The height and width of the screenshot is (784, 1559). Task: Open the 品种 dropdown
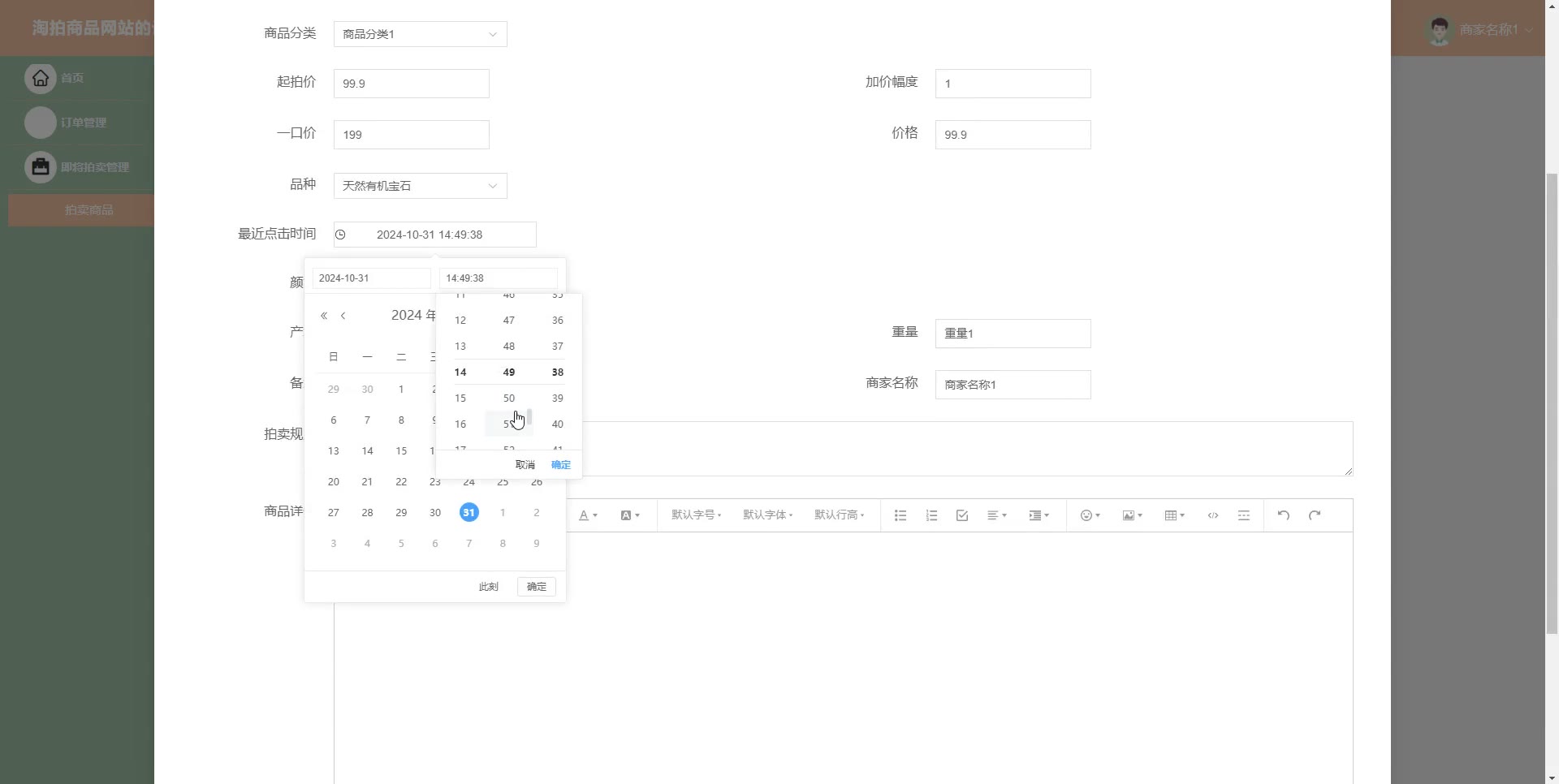click(x=421, y=186)
